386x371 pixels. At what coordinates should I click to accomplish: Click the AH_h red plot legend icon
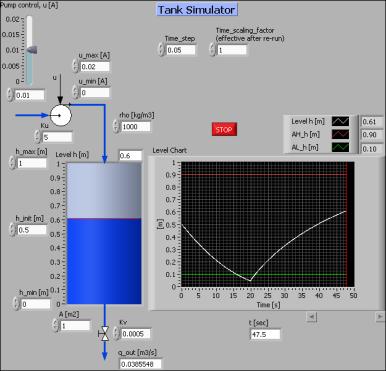coord(340,134)
